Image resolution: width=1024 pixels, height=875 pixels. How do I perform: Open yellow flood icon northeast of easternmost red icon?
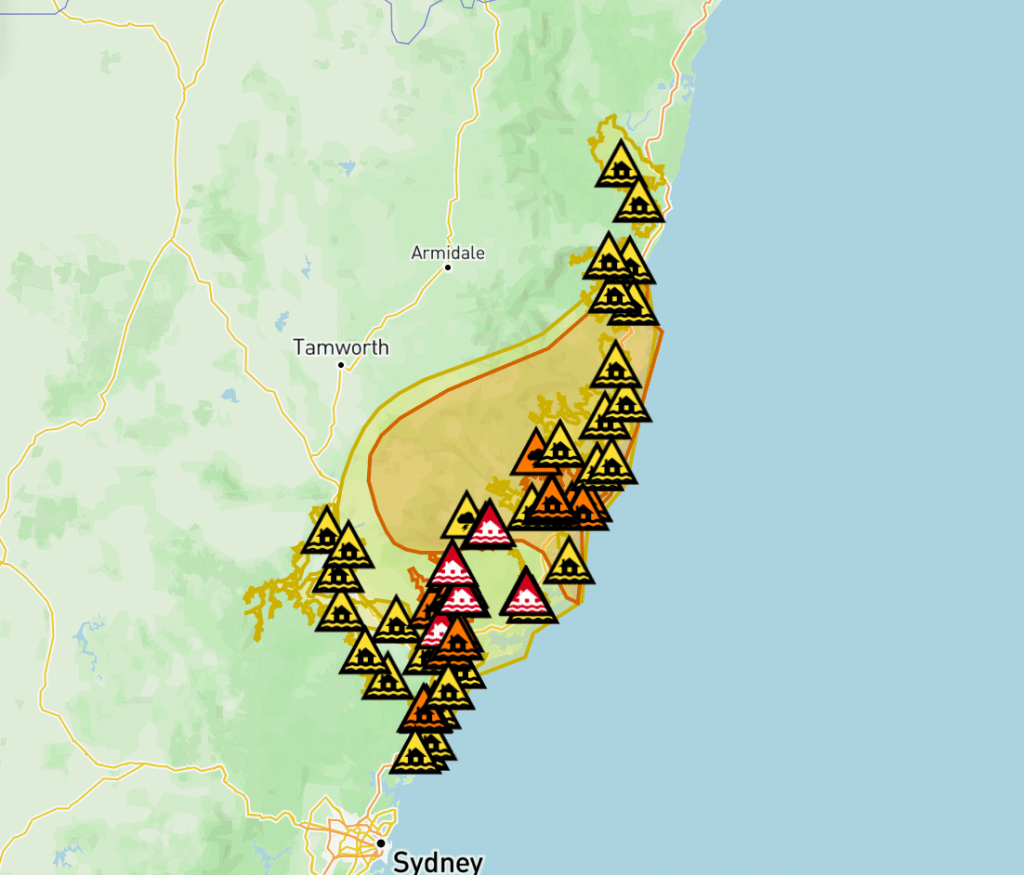point(569,562)
